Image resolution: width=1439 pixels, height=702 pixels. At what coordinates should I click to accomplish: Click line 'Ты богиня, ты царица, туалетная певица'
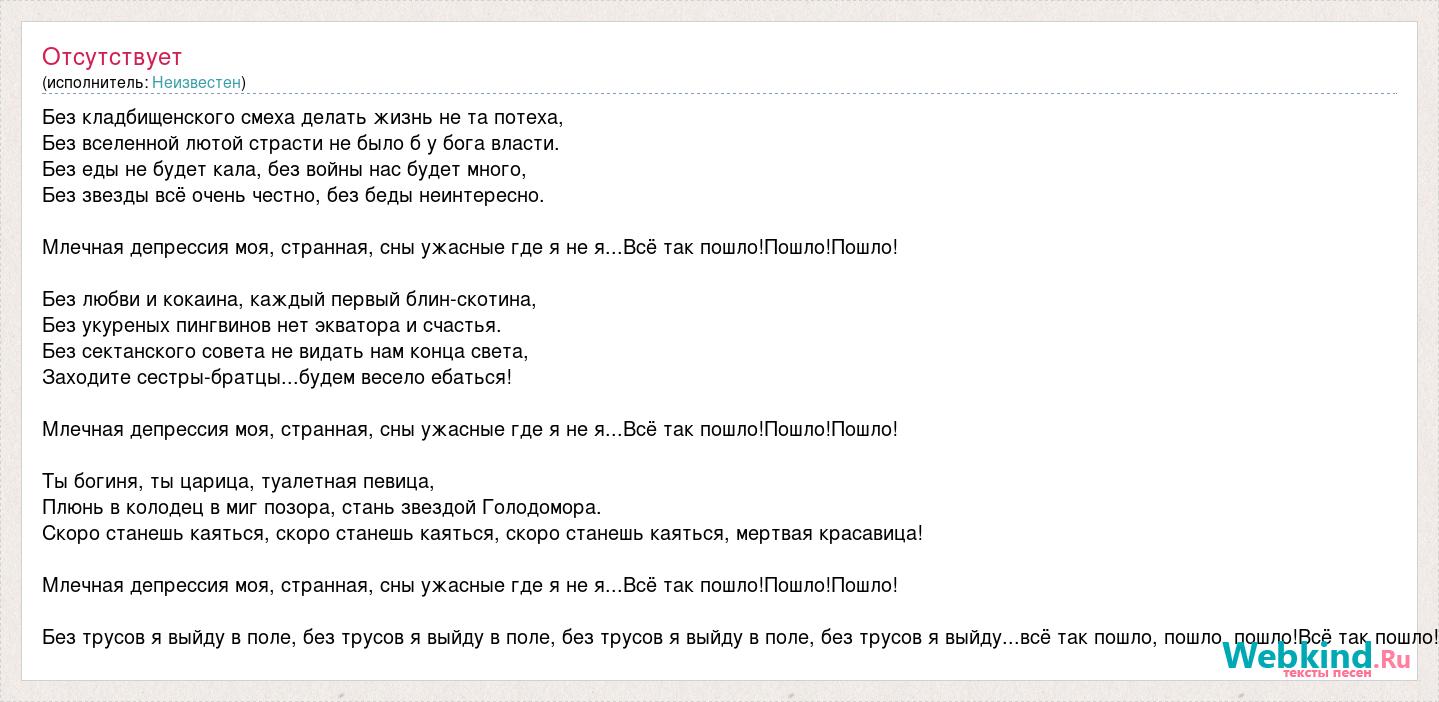pos(239,481)
